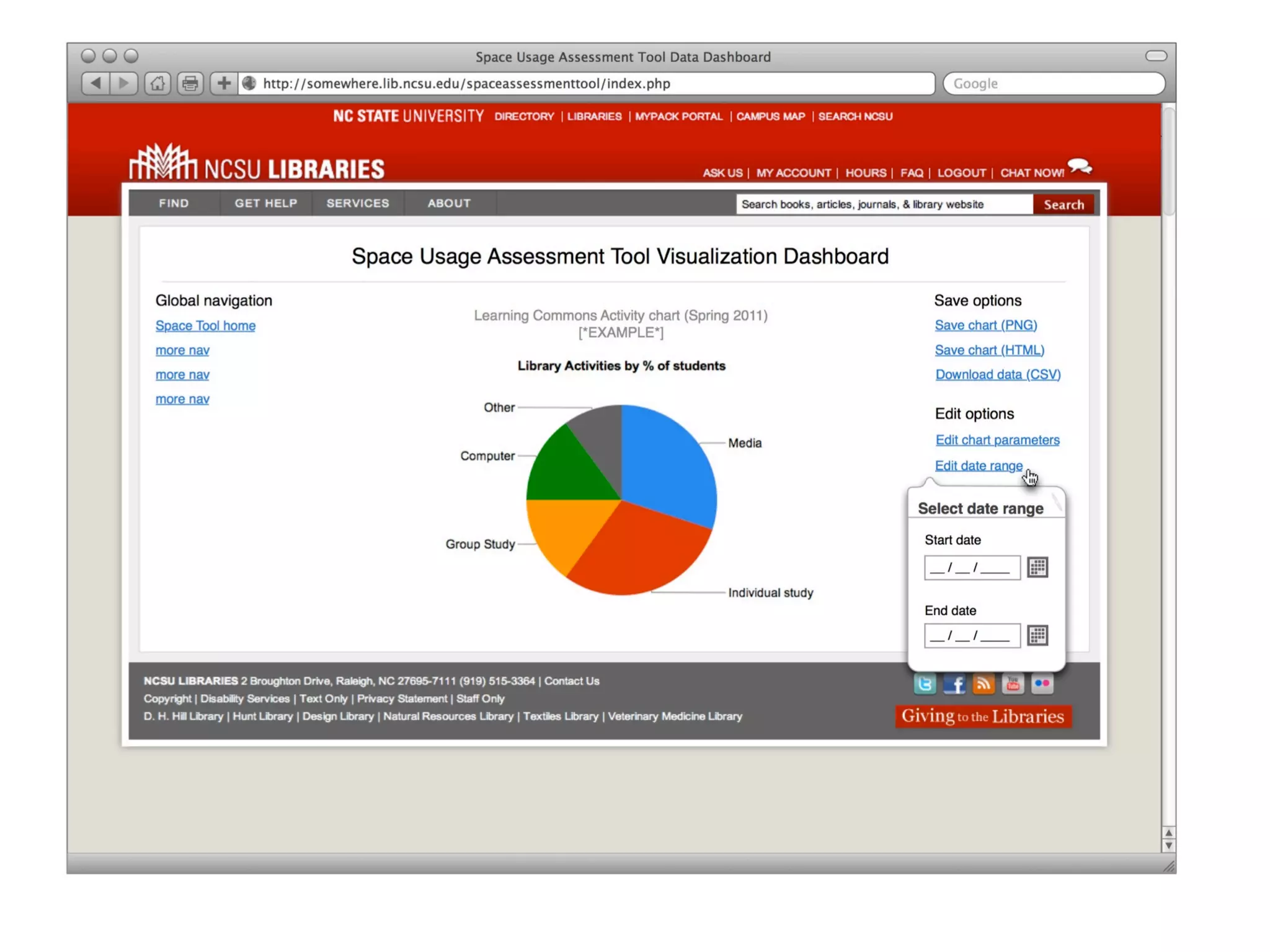This screenshot has width=1270, height=952.
Task: Open the GET HELP navigation menu
Action: pyautogui.click(x=266, y=203)
